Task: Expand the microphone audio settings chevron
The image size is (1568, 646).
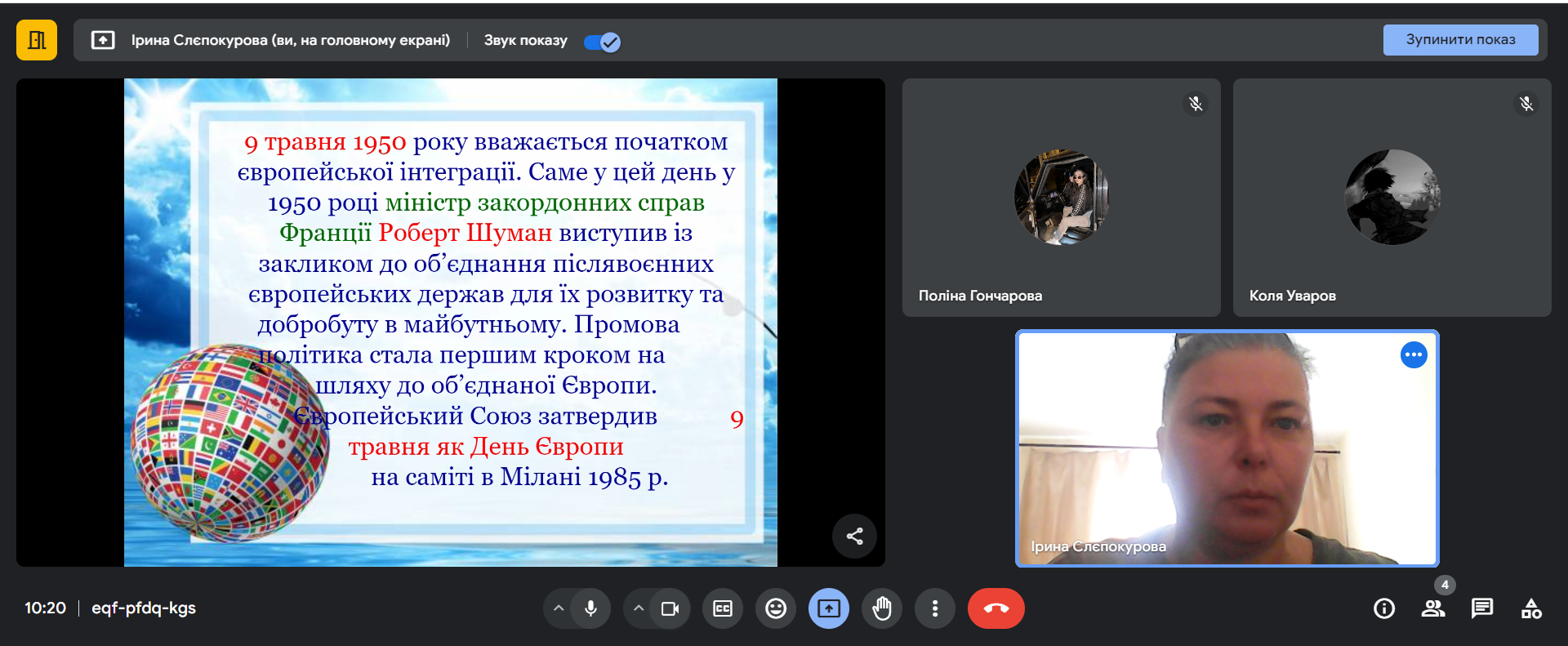Action: [559, 608]
